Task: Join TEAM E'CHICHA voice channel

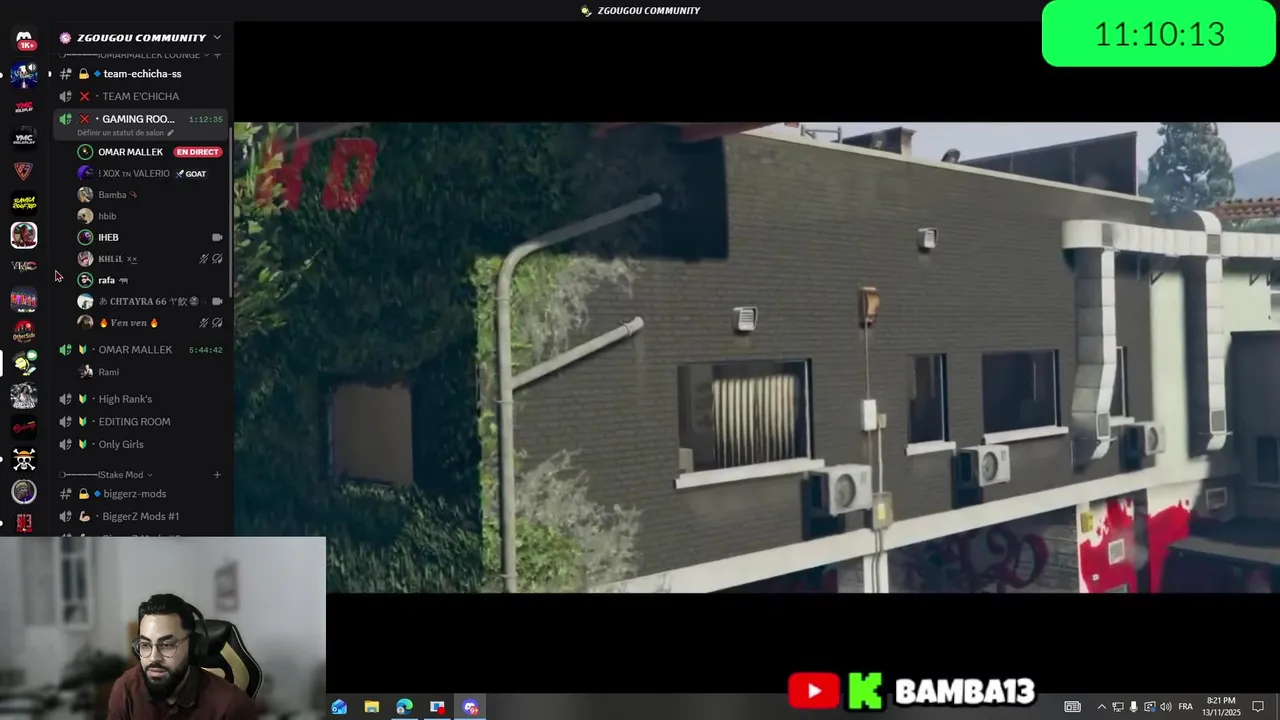Action: coord(142,96)
